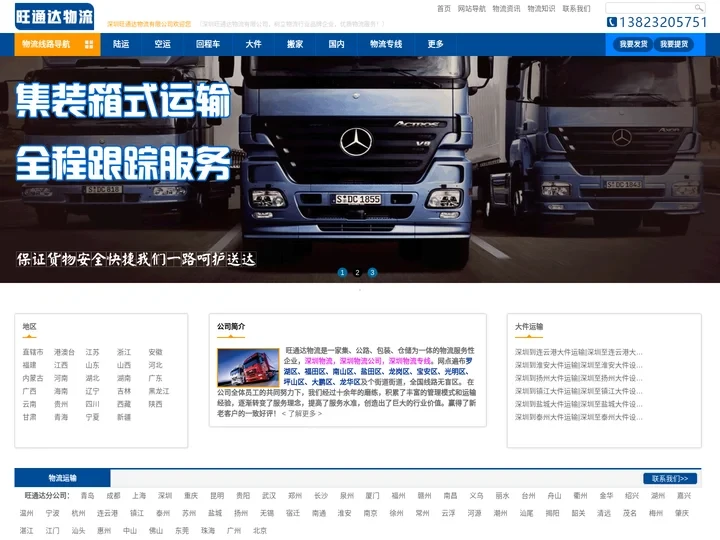Open 首页 in the top links
Image resolution: width=720 pixels, height=540 pixels.
(x=444, y=9)
